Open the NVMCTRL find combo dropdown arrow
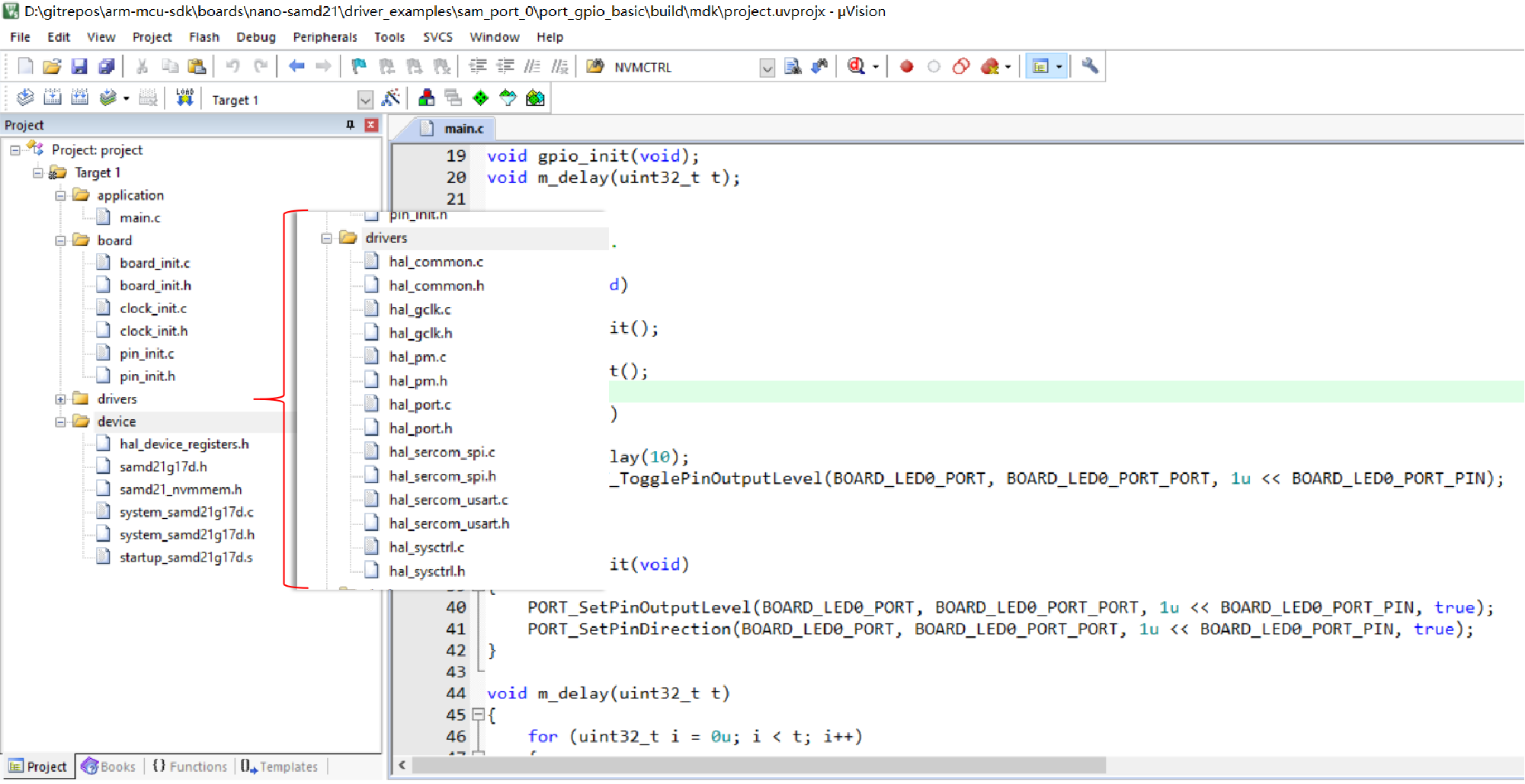This screenshot has height=784, width=1525. (x=767, y=68)
